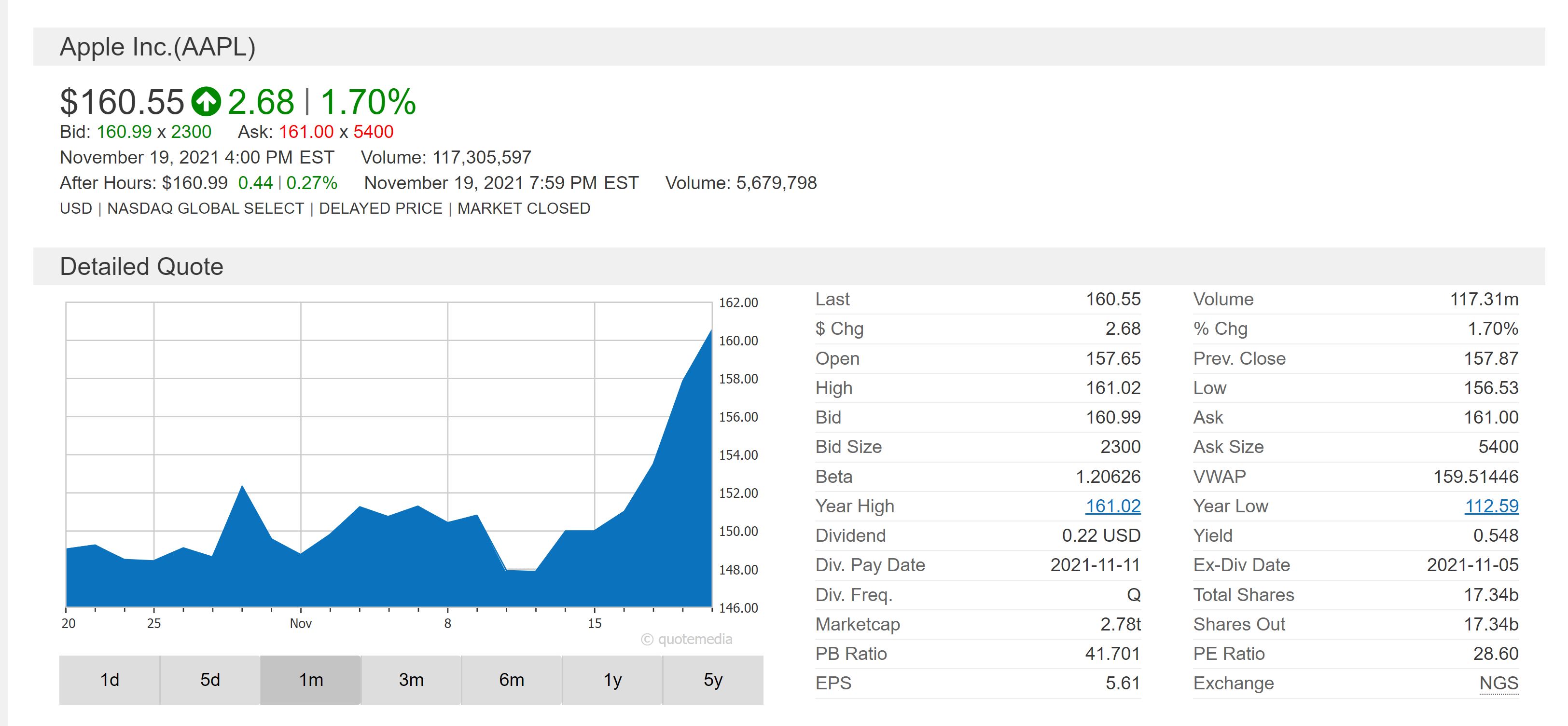
Task: Click the Apple Inc.(AAPL) heading
Action: click(x=158, y=47)
